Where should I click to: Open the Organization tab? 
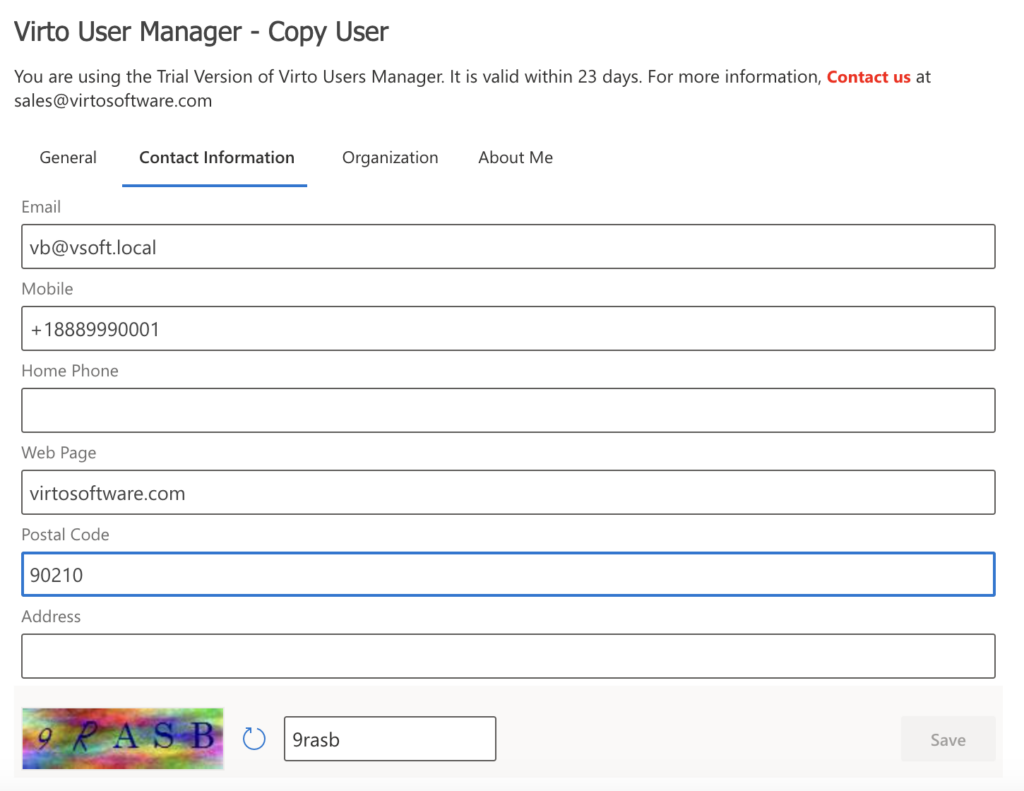click(x=390, y=157)
